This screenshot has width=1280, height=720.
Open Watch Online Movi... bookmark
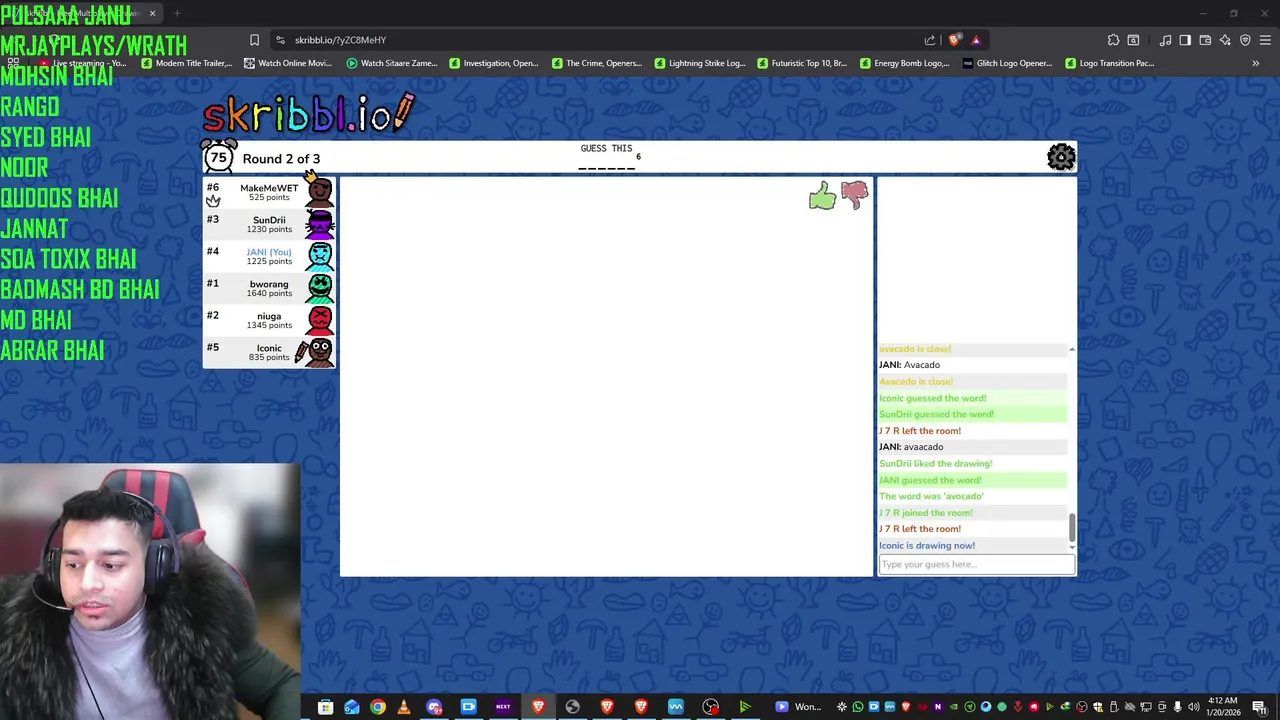[287, 63]
